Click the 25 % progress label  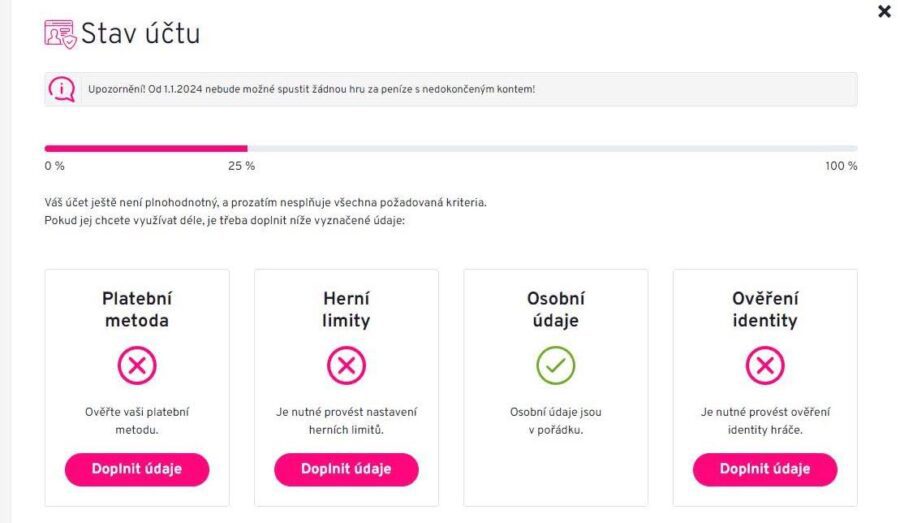pyautogui.click(x=241, y=166)
